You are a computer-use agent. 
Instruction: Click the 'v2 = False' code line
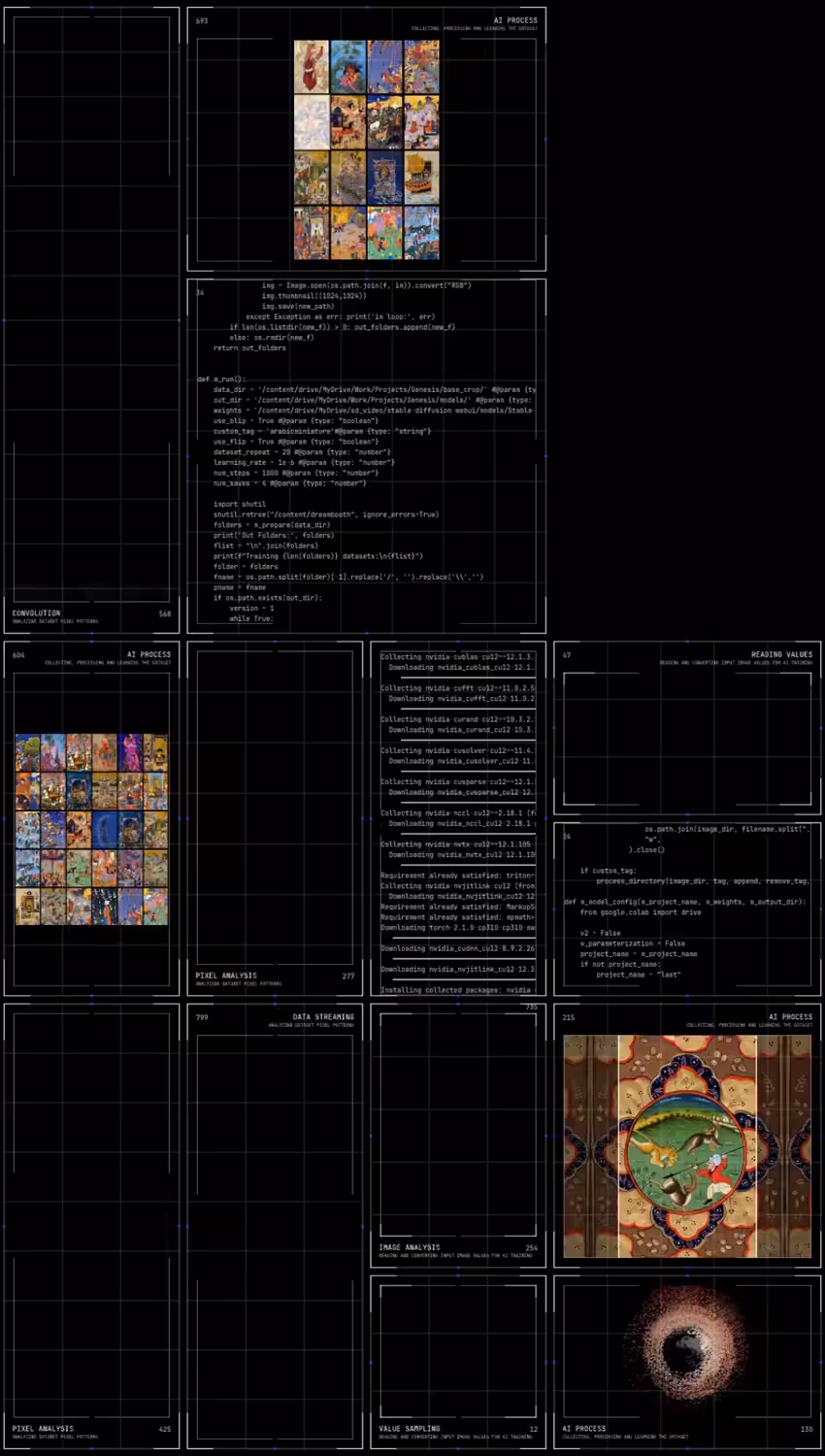[600, 933]
